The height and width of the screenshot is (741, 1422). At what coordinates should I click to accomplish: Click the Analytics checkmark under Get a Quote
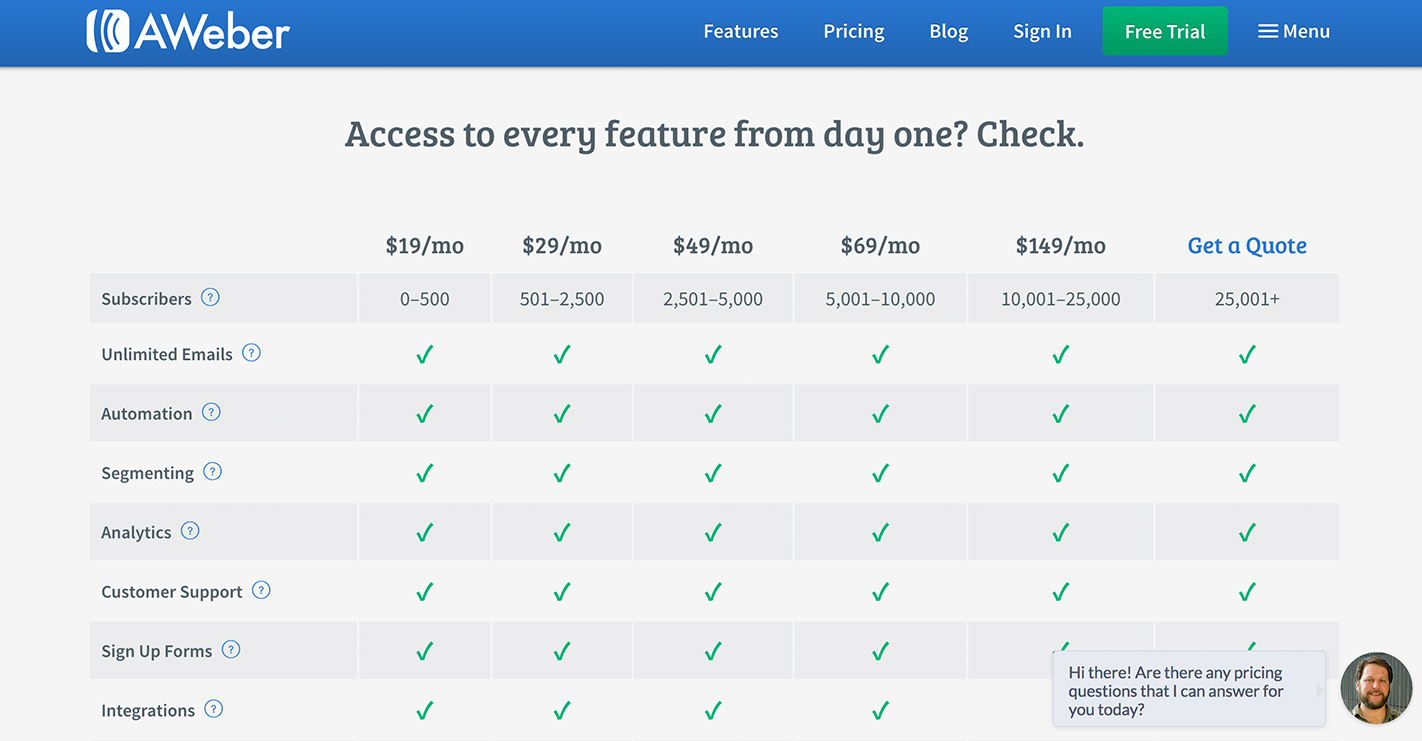(1247, 532)
